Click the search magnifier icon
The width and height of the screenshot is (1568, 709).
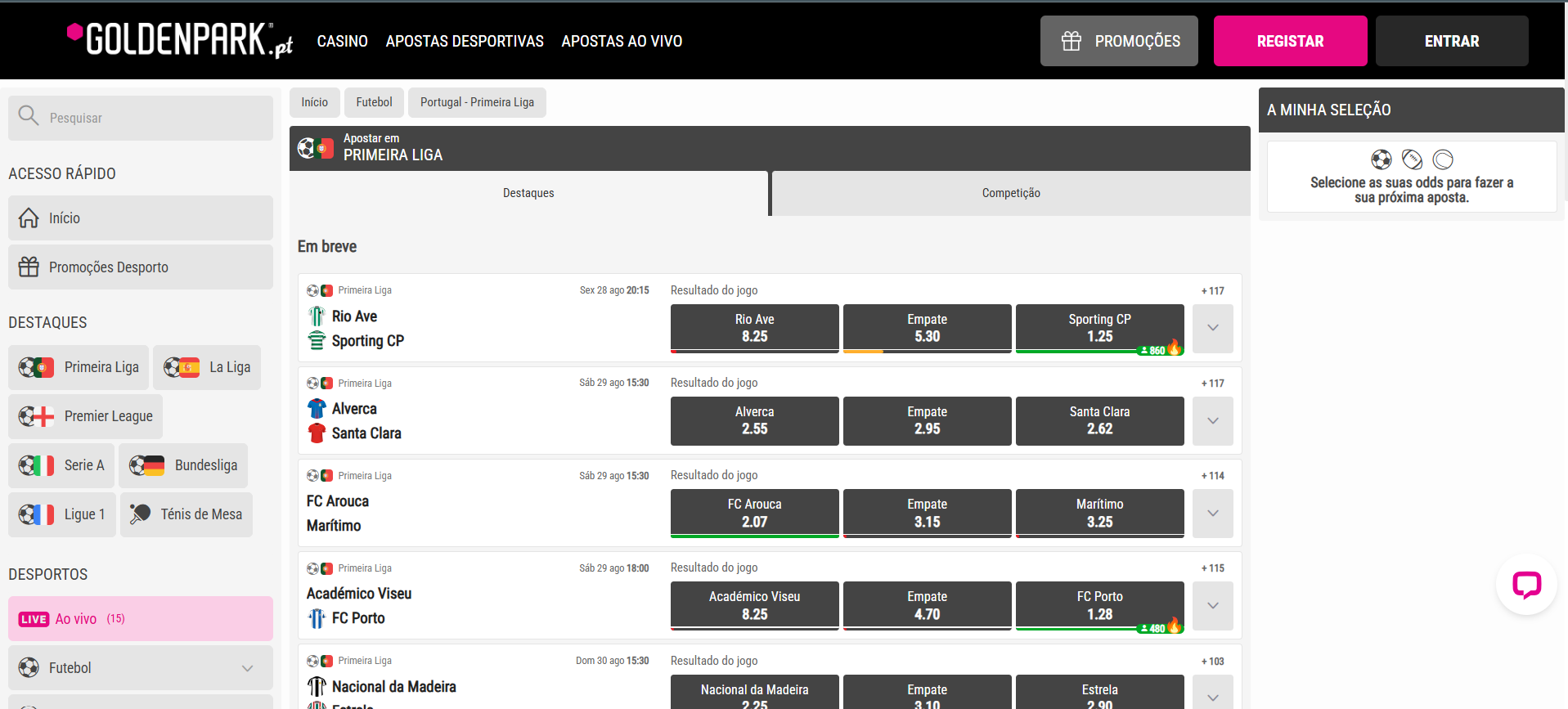click(x=29, y=116)
